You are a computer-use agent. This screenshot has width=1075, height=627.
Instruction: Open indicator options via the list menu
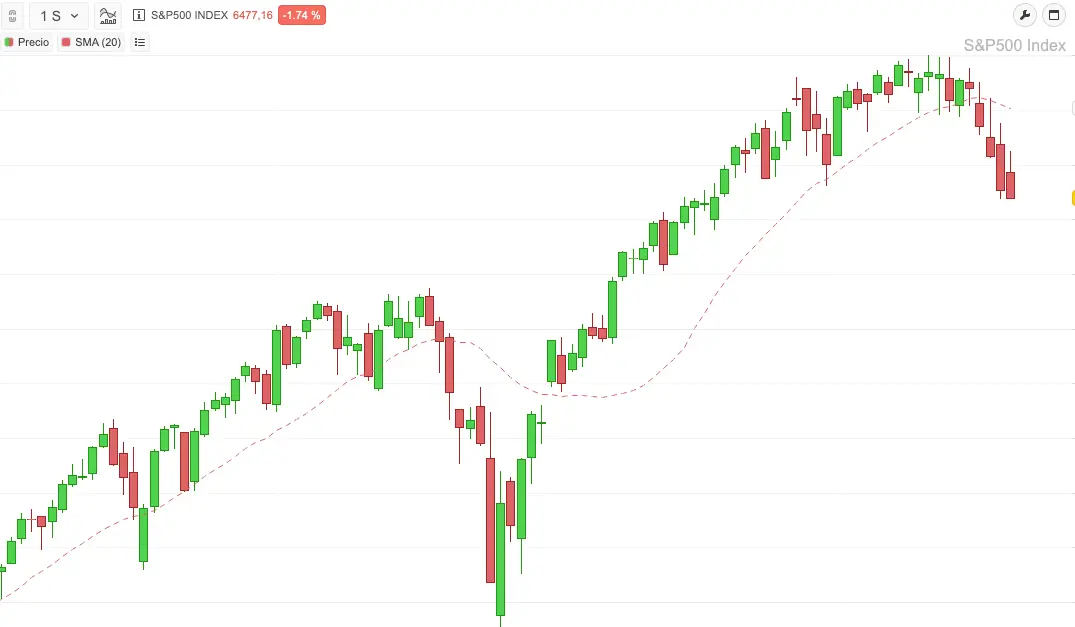click(x=140, y=41)
